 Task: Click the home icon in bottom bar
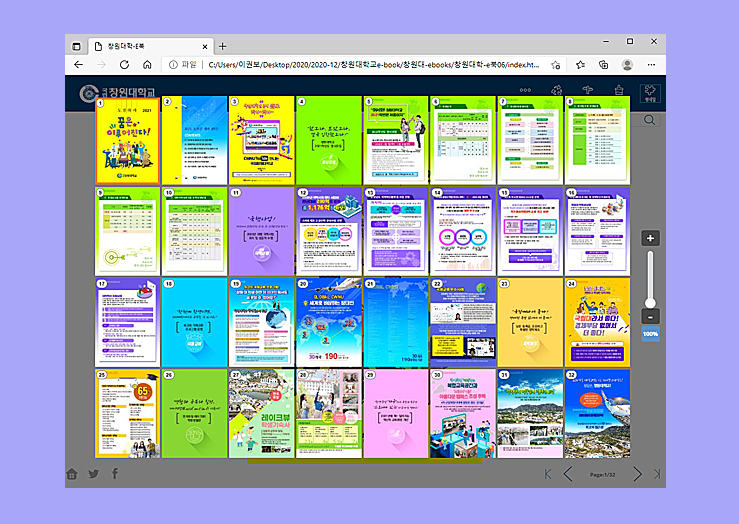pos(72,473)
